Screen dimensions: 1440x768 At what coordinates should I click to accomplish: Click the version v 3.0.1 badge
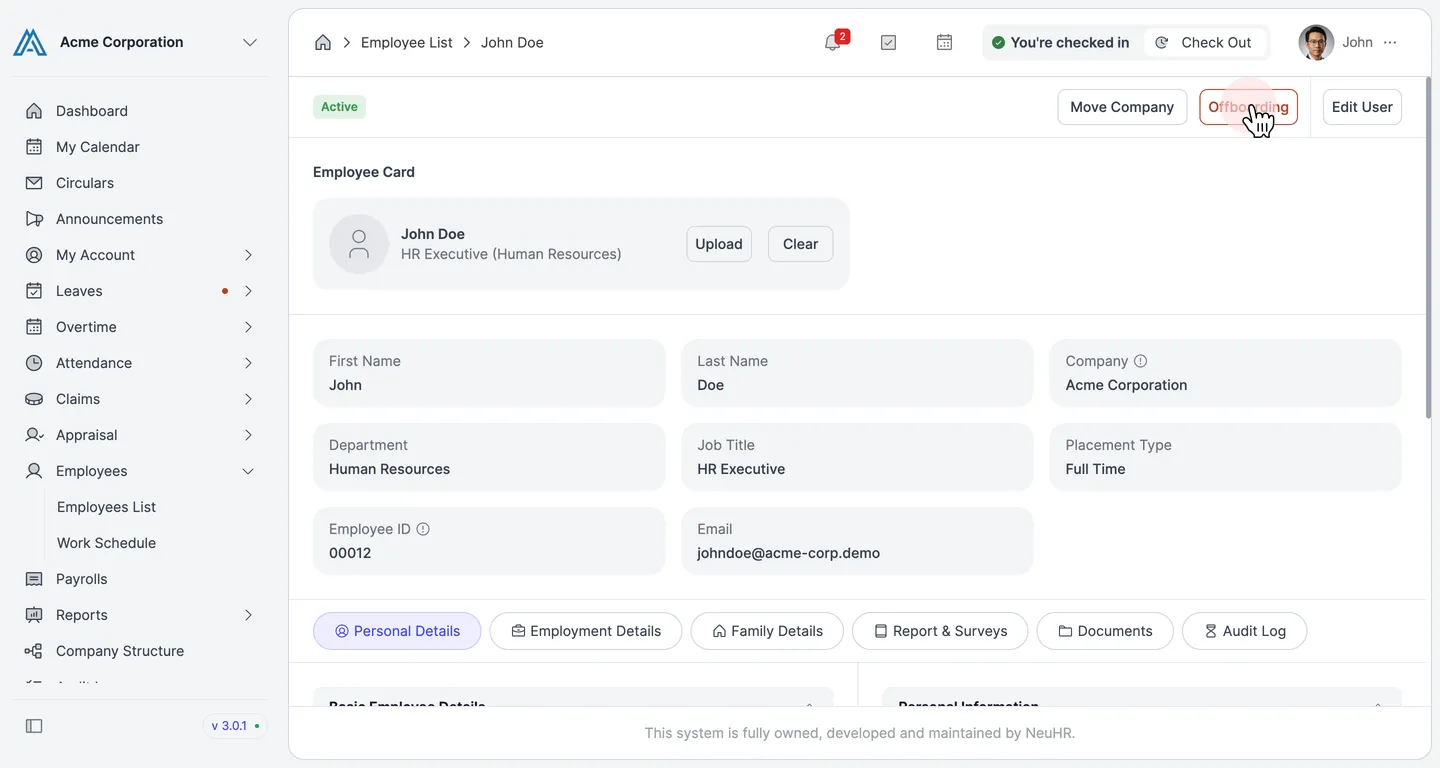click(x=235, y=726)
